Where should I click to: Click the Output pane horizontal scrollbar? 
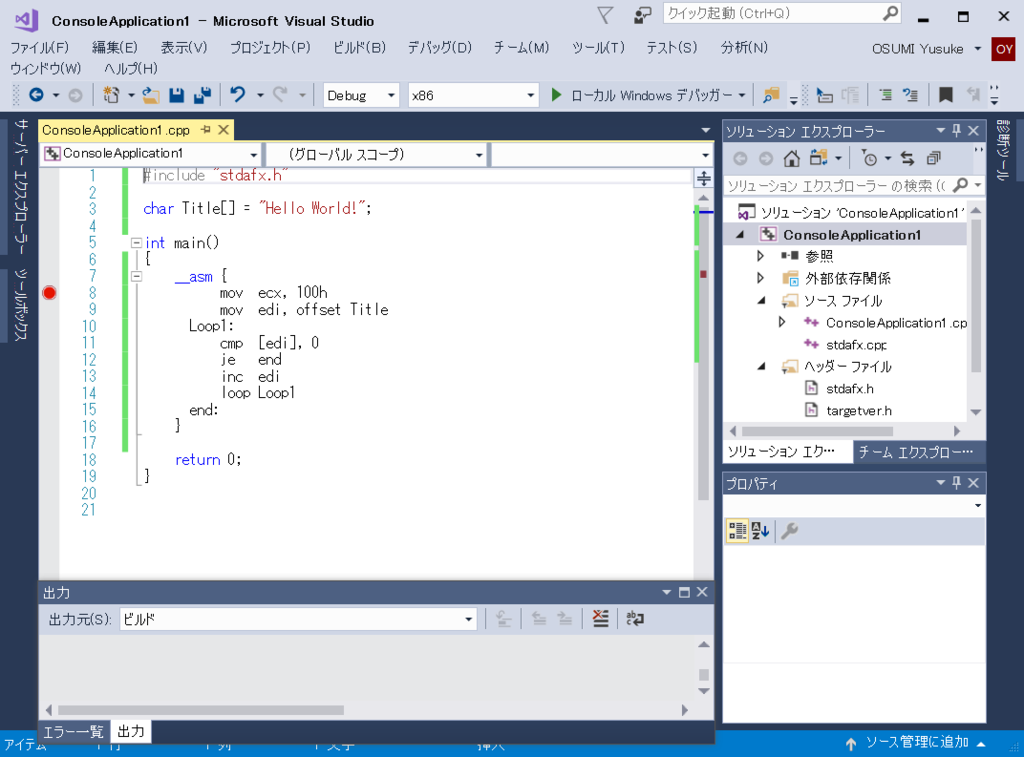click(200, 710)
